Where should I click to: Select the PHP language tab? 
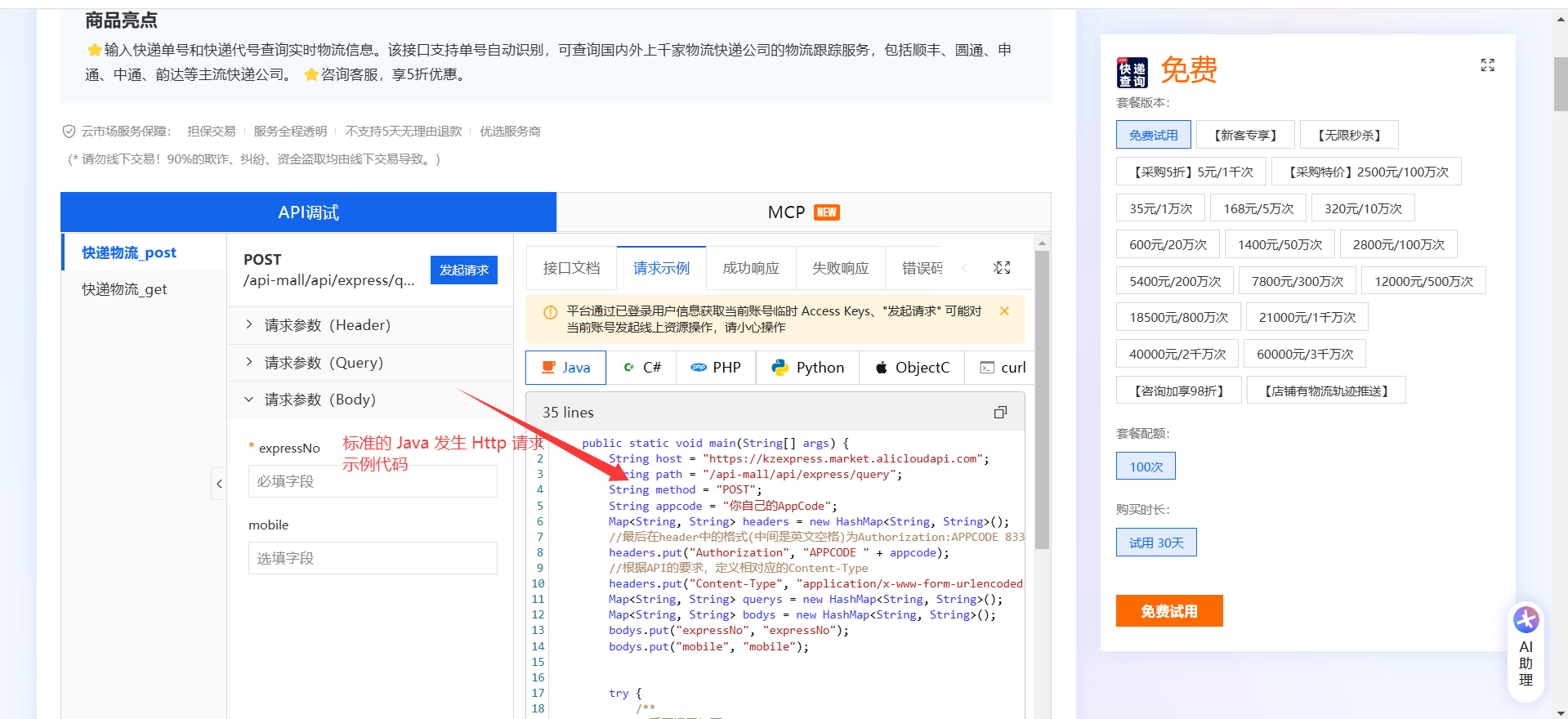point(716,368)
